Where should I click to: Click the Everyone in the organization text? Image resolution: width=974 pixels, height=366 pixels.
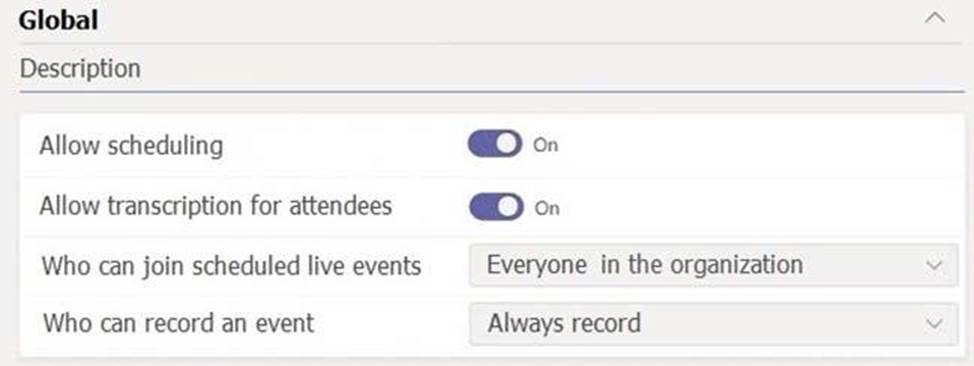[x=645, y=265]
